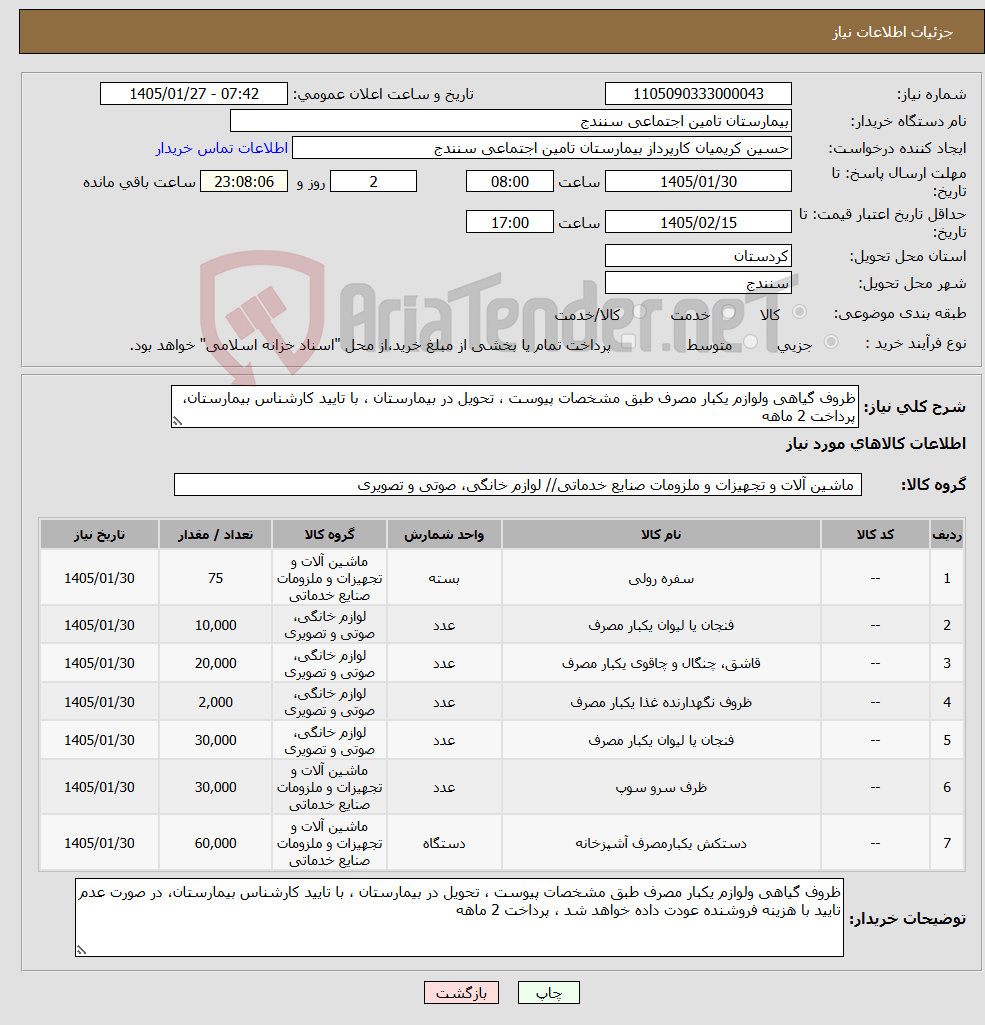985x1025 pixels.
Task: Click the دستکش یکبارمصرف آشپزخانه item
Action: click(x=661, y=843)
